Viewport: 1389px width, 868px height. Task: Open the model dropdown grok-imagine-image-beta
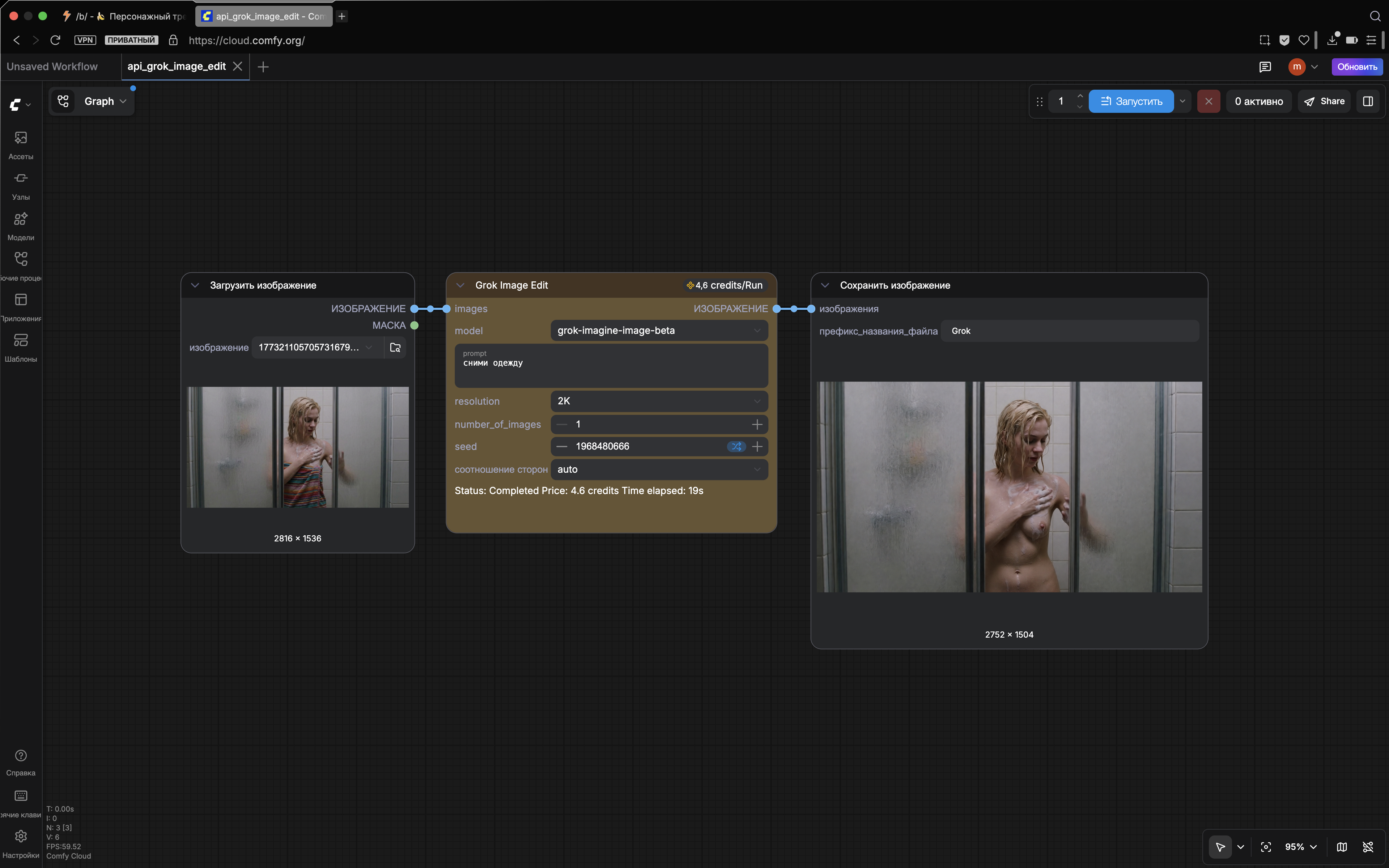click(x=659, y=331)
